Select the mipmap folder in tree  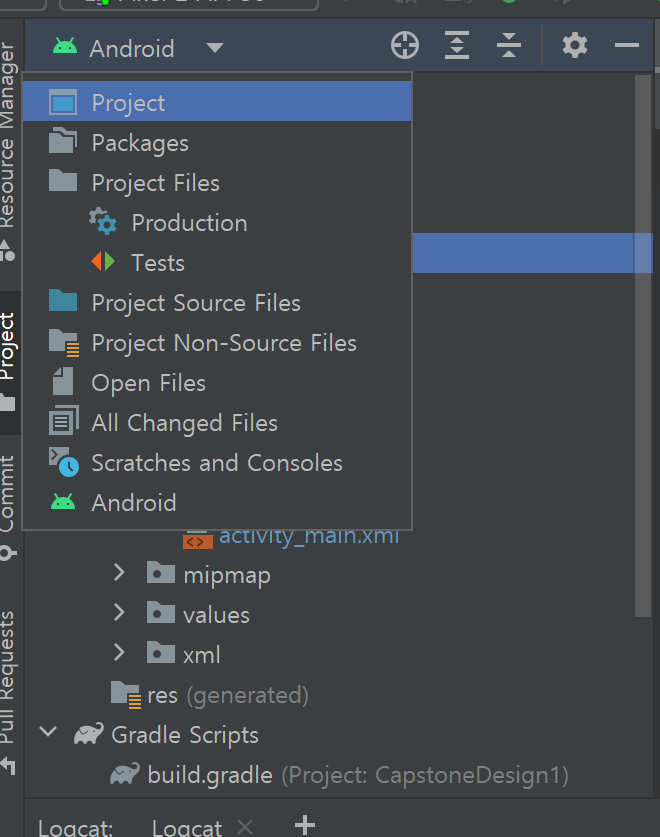[226, 575]
